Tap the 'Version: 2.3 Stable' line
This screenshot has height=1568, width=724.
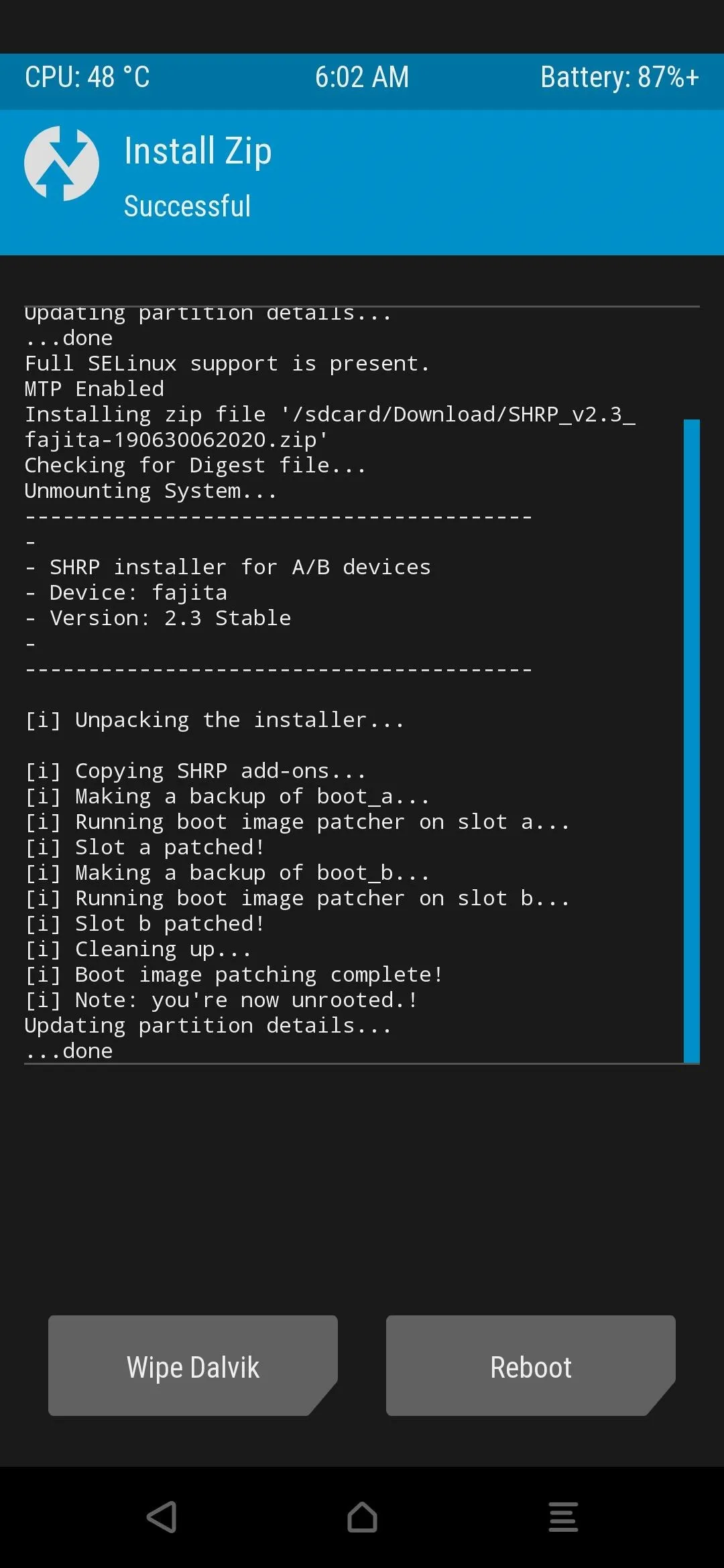tap(158, 618)
